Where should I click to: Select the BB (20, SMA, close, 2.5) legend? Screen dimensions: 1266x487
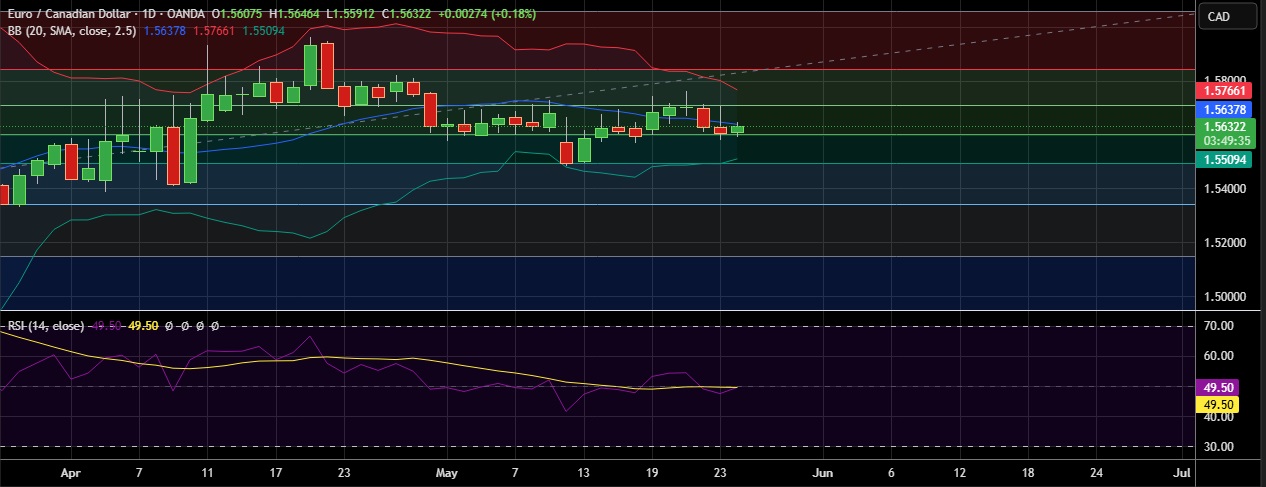point(73,31)
